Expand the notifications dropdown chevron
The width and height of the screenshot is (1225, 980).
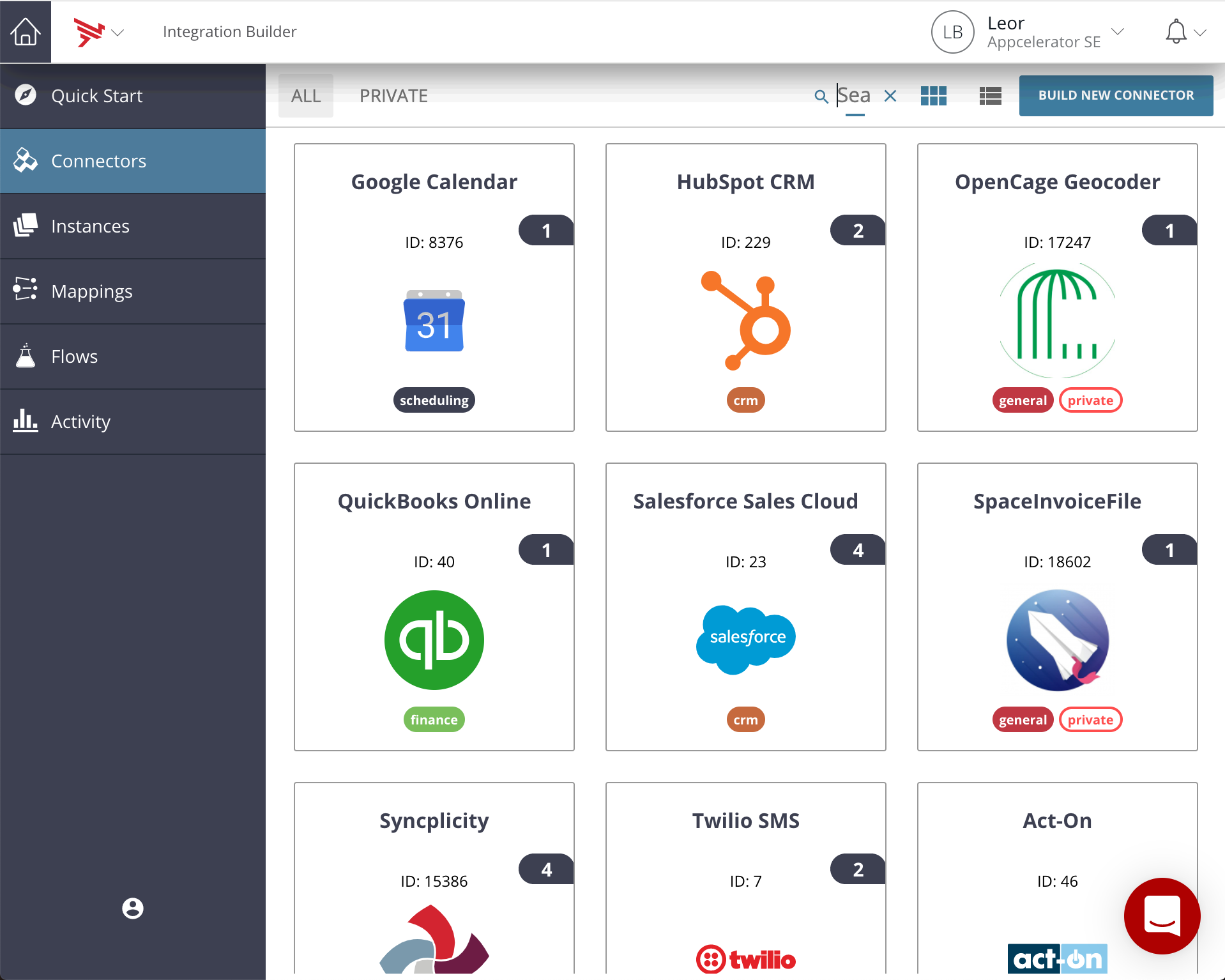pos(1201,33)
